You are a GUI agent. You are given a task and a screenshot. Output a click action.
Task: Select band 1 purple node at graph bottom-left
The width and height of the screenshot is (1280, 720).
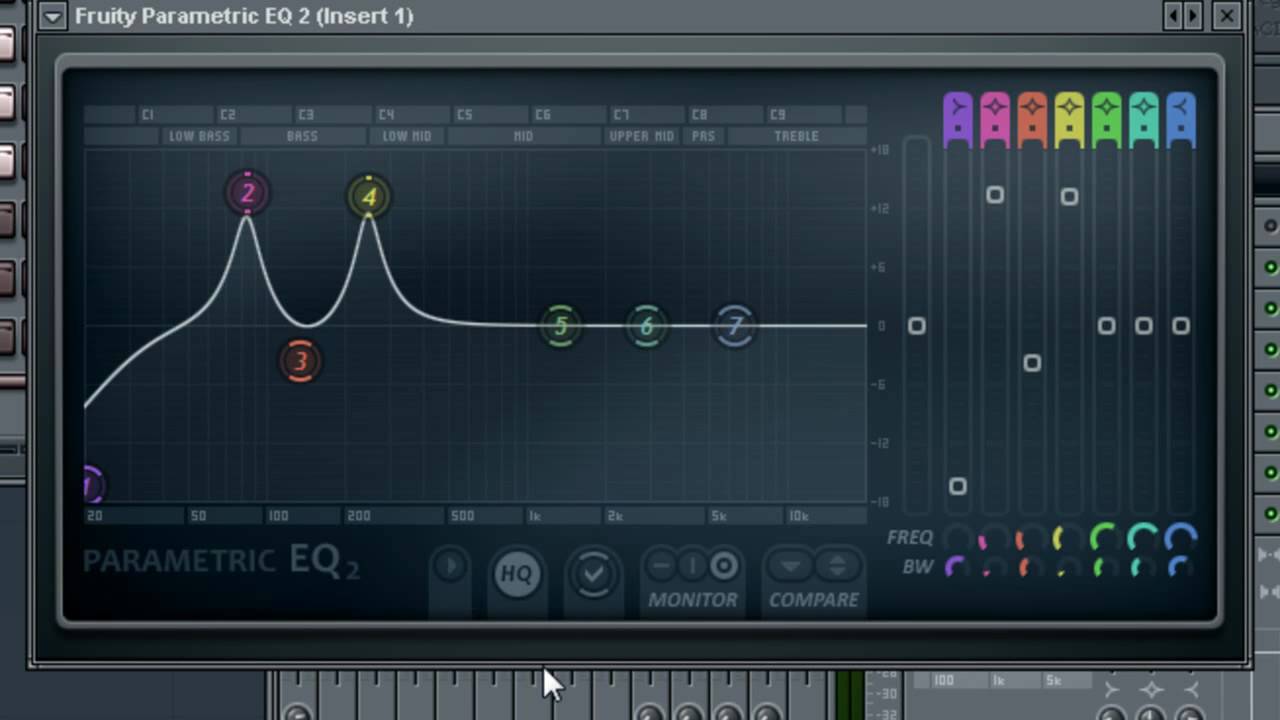(x=92, y=486)
